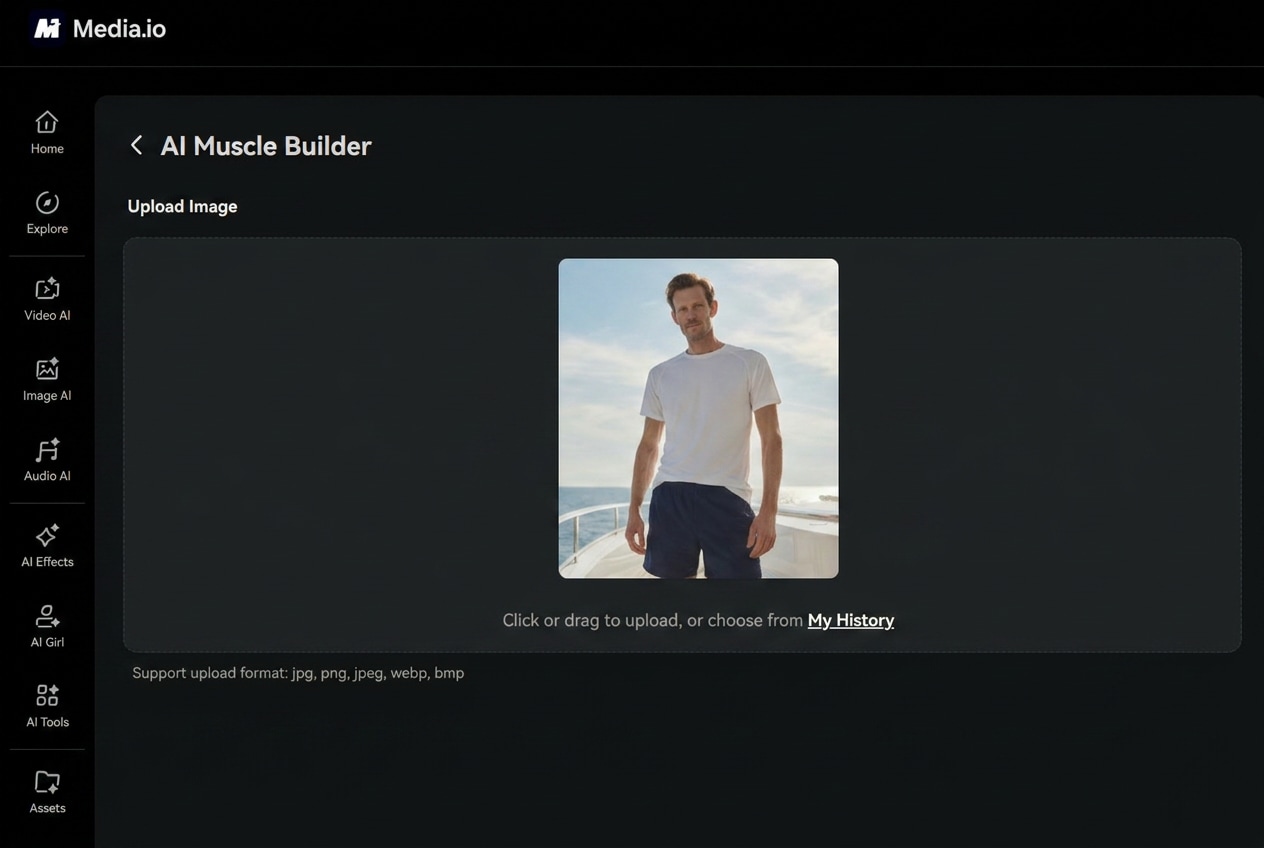Click the "Upload Image" heading
The image size is (1264, 848).
[182, 206]
